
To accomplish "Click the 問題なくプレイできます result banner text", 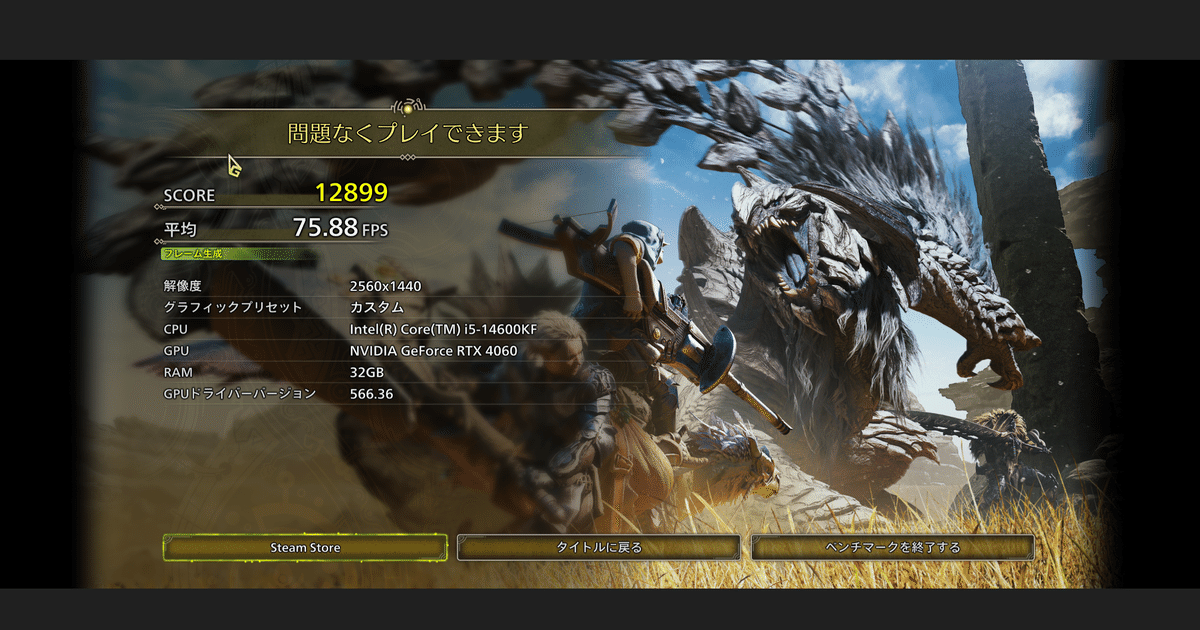I will click(407, 132).
